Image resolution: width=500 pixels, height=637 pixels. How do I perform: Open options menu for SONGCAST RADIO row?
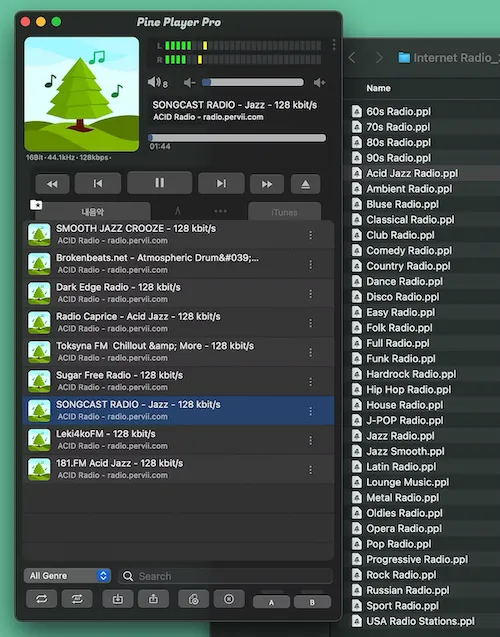tap(311, 411)
